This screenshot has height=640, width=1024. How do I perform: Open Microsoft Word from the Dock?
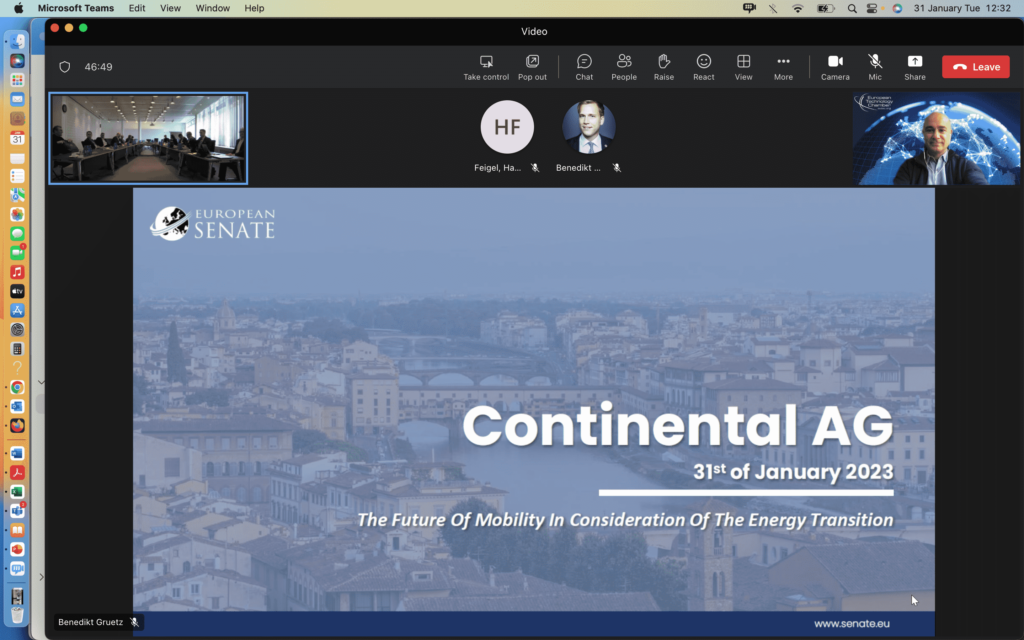pyautogui.click(x=18, y=453)
